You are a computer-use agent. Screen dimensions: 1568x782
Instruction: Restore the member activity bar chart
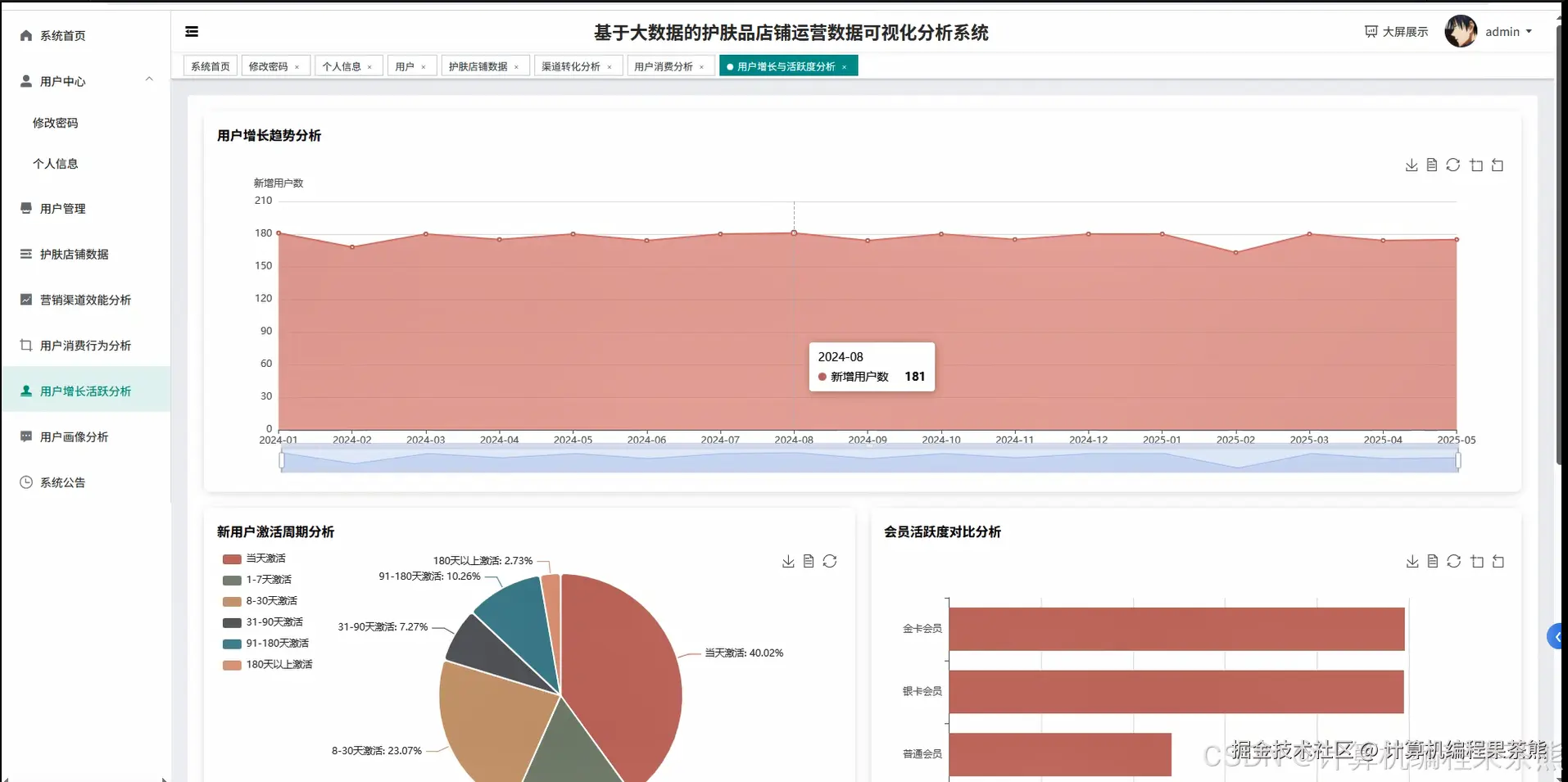click(1454, 562)
